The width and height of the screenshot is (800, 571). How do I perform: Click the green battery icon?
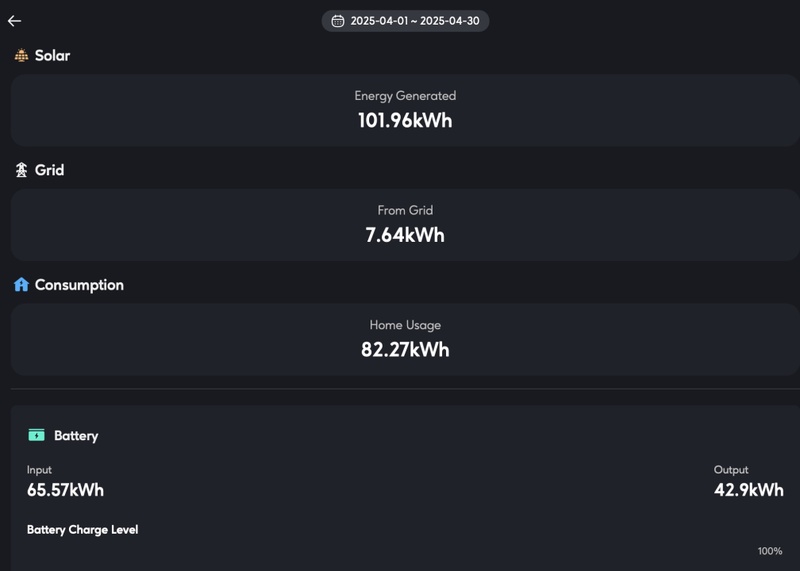pos(36,435)
